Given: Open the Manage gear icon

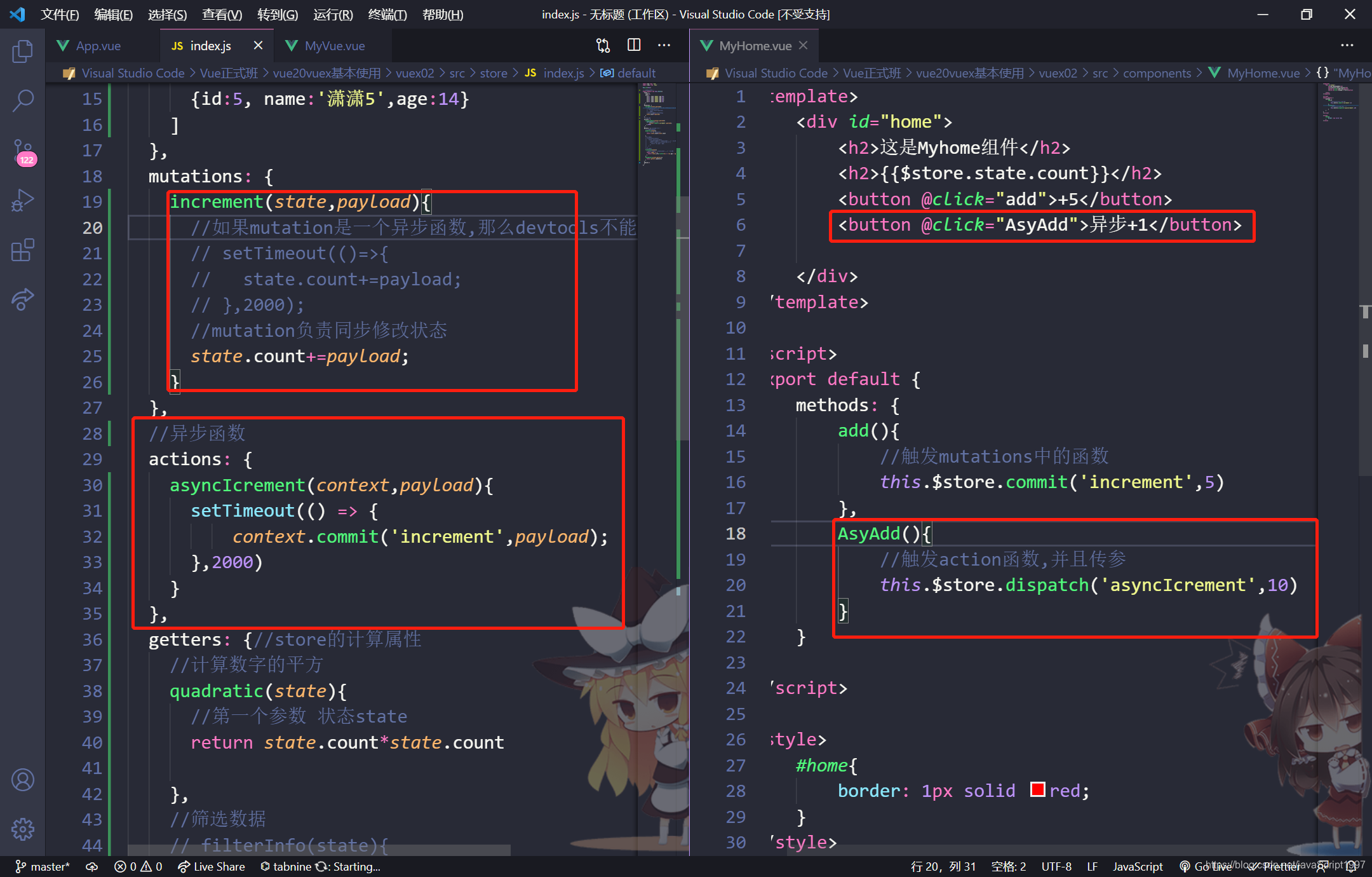Looking at the screenshot, I should click(23, 829).
